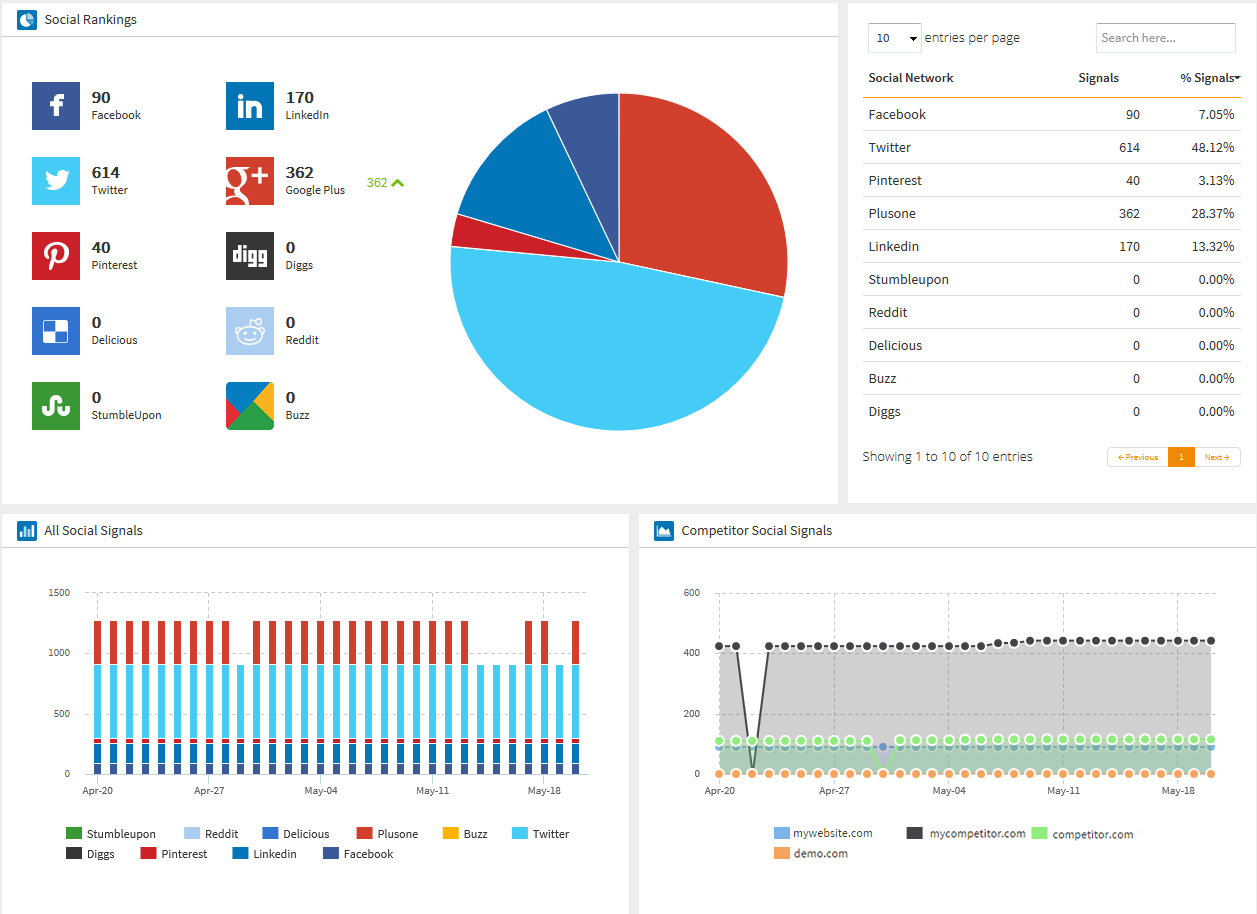
Task: Click the Twitter bird icon
Action: (56, 181)
